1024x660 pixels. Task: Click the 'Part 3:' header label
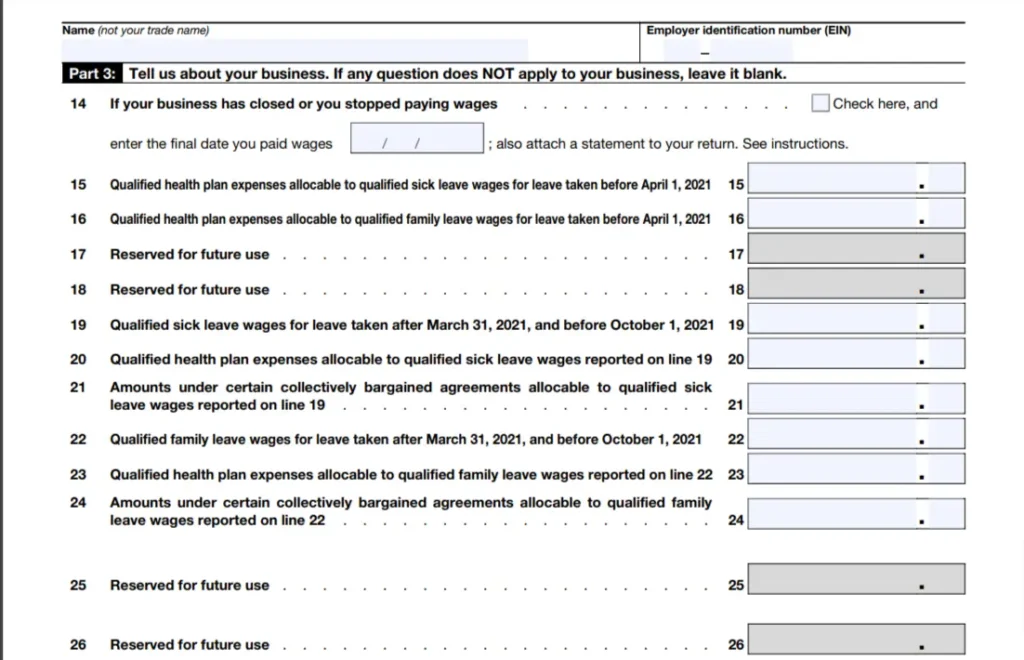pyautogui.click(x=91, y=73)
